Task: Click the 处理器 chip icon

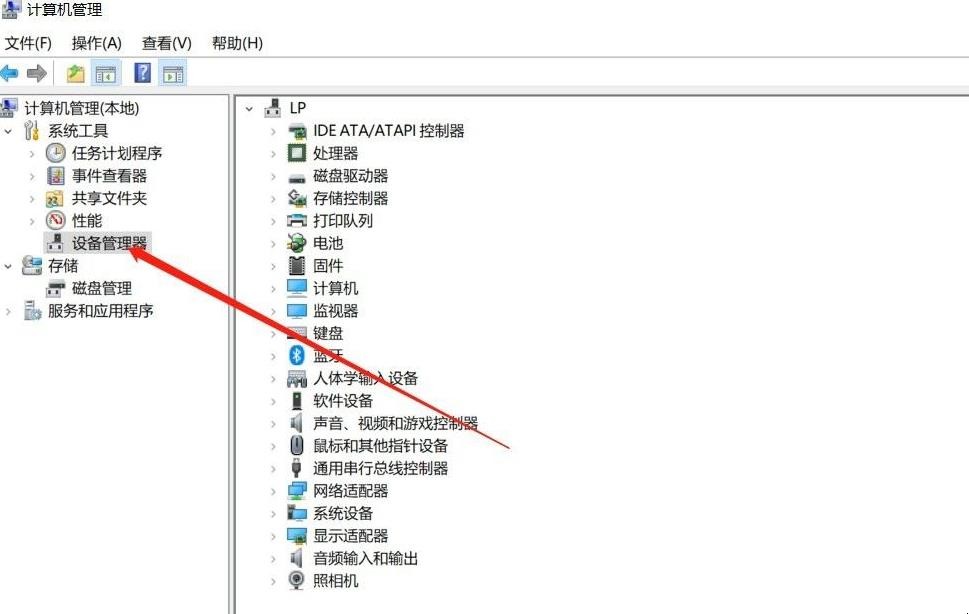Action: [x=297, y=153]
